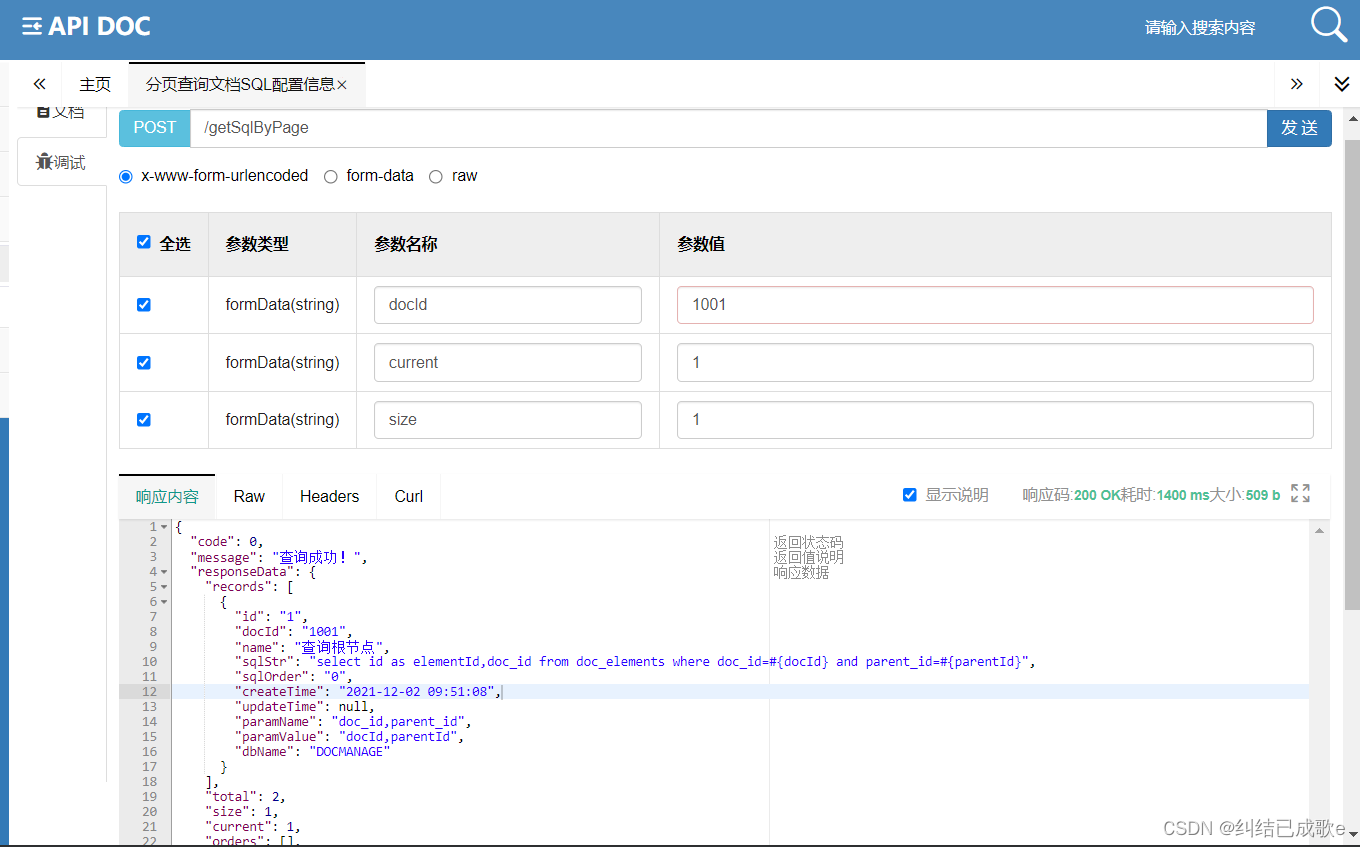Viewport: 1360px width, 847px height.
Task: Uncheck the current parameter row checkbox
Action: (x=144, y=362)
